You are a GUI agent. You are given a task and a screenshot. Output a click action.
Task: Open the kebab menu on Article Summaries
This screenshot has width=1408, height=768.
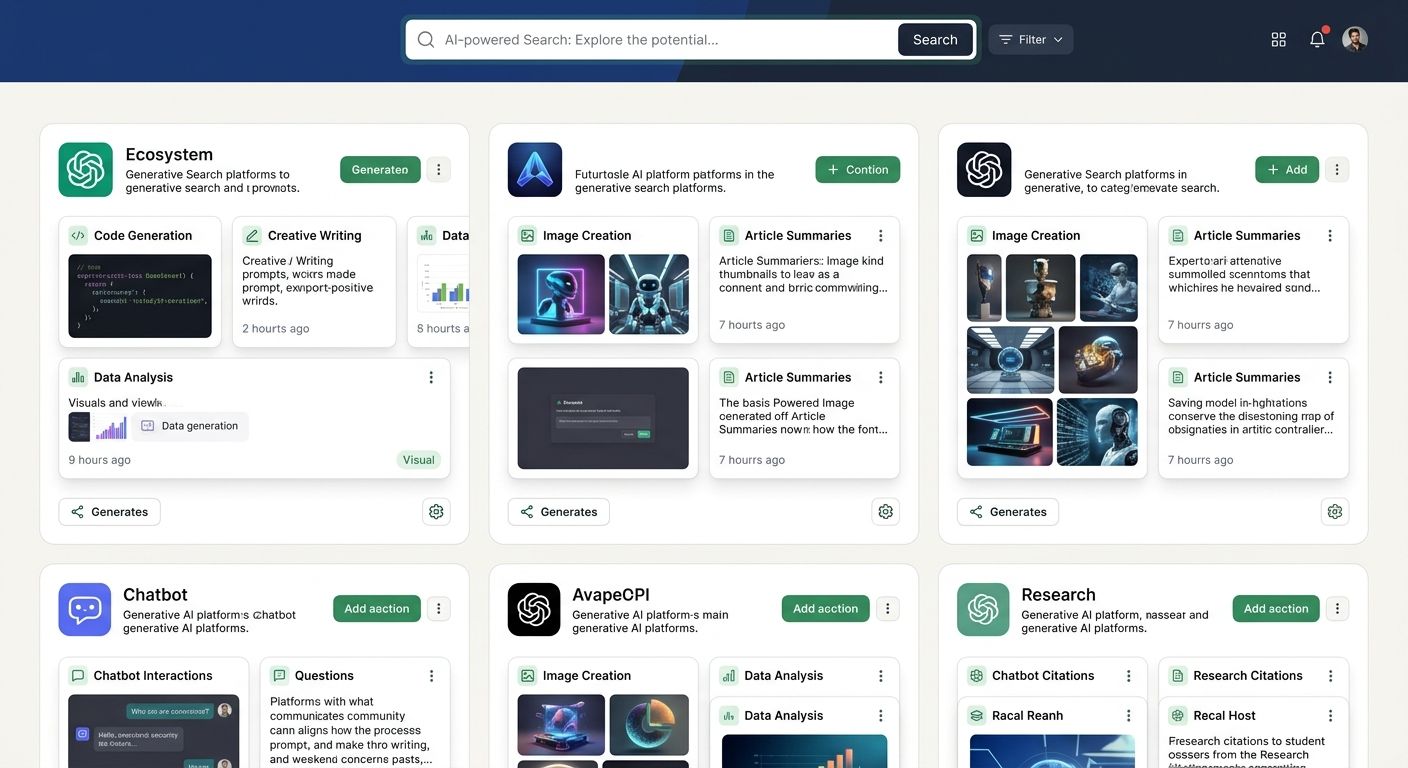pyautogui.click(x=880, y=235)
